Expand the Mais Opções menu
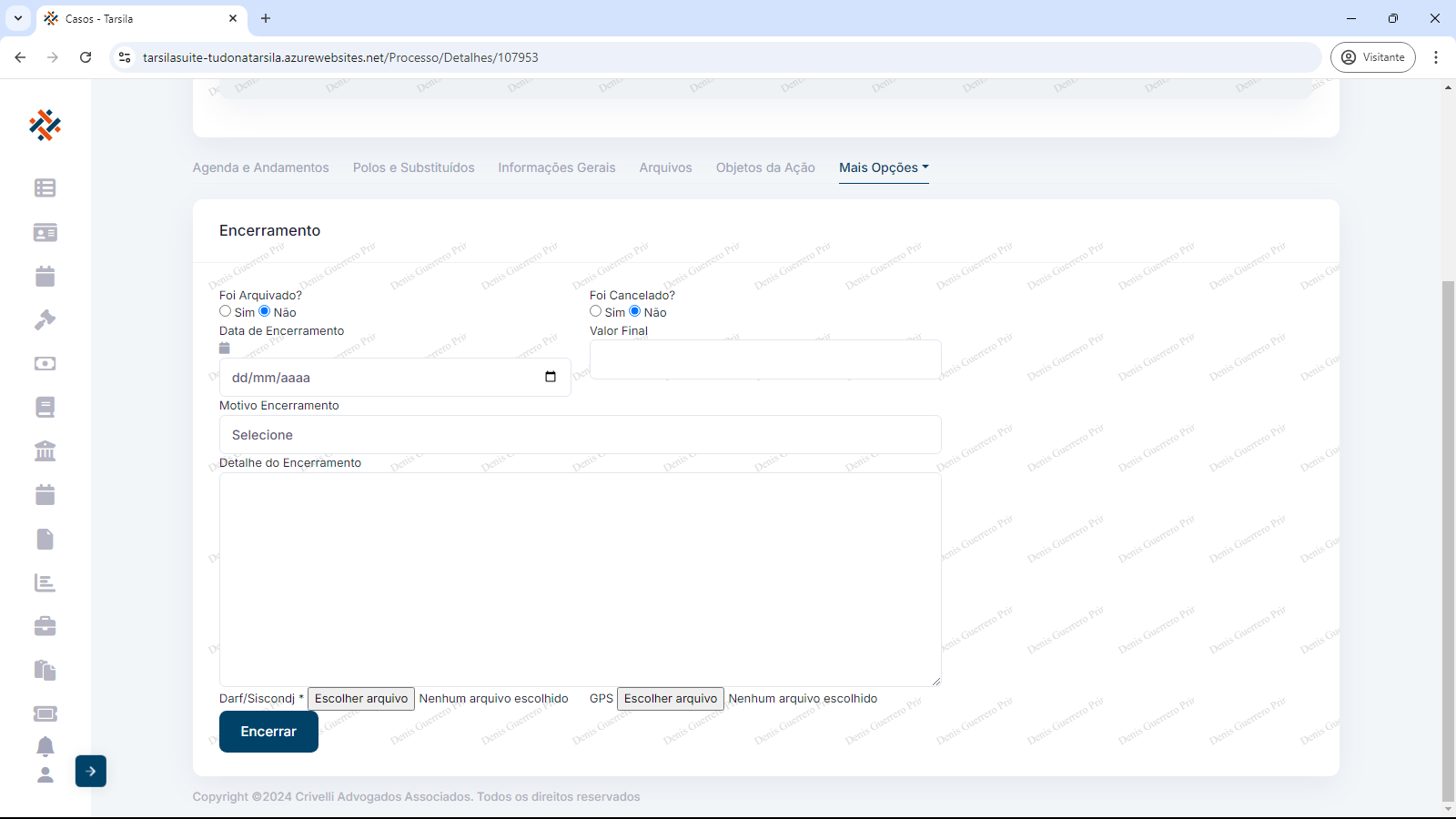 pos(883,167)
